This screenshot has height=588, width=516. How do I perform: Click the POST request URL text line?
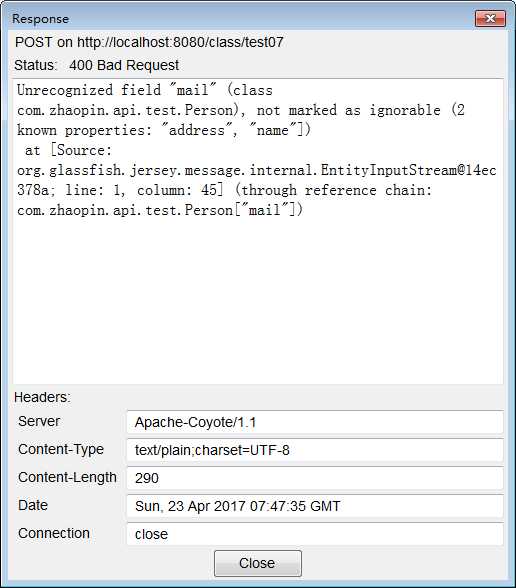pos(149,42)
